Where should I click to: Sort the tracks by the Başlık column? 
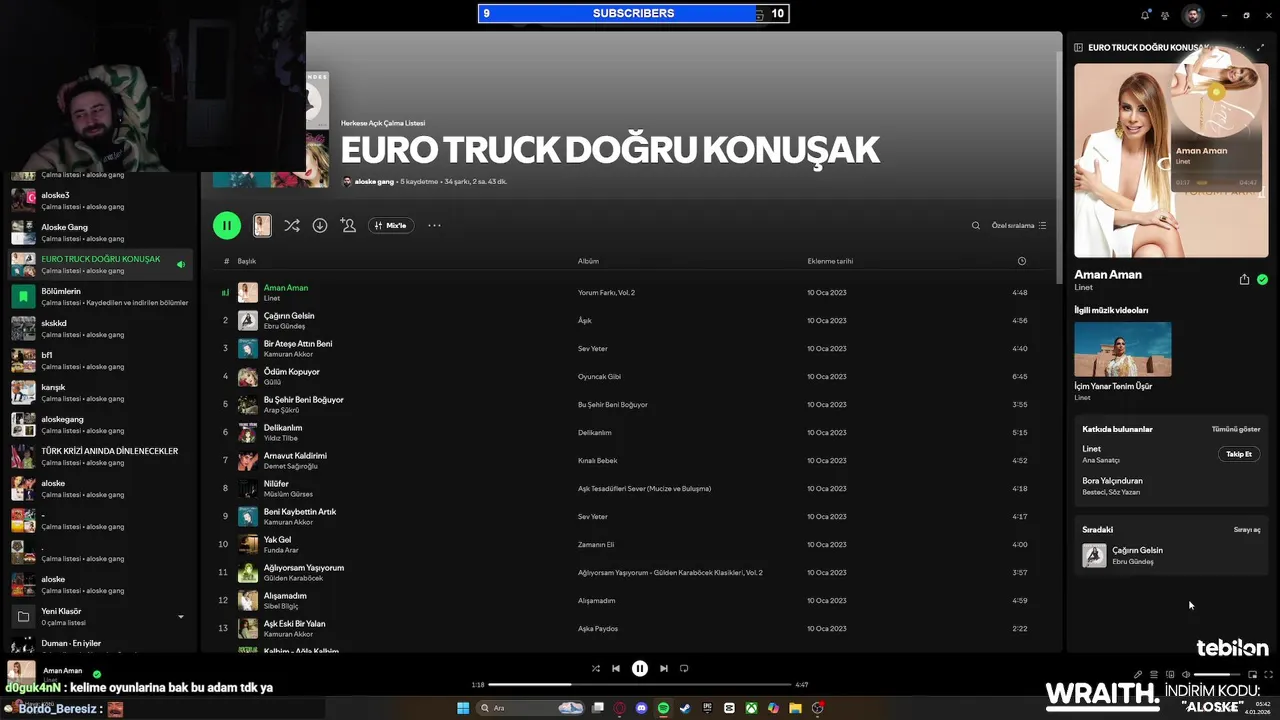(246, 261)
